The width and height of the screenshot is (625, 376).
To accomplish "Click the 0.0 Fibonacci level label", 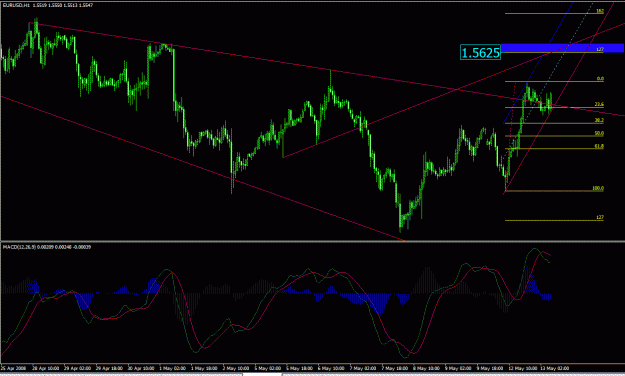I will pos(600,79).
